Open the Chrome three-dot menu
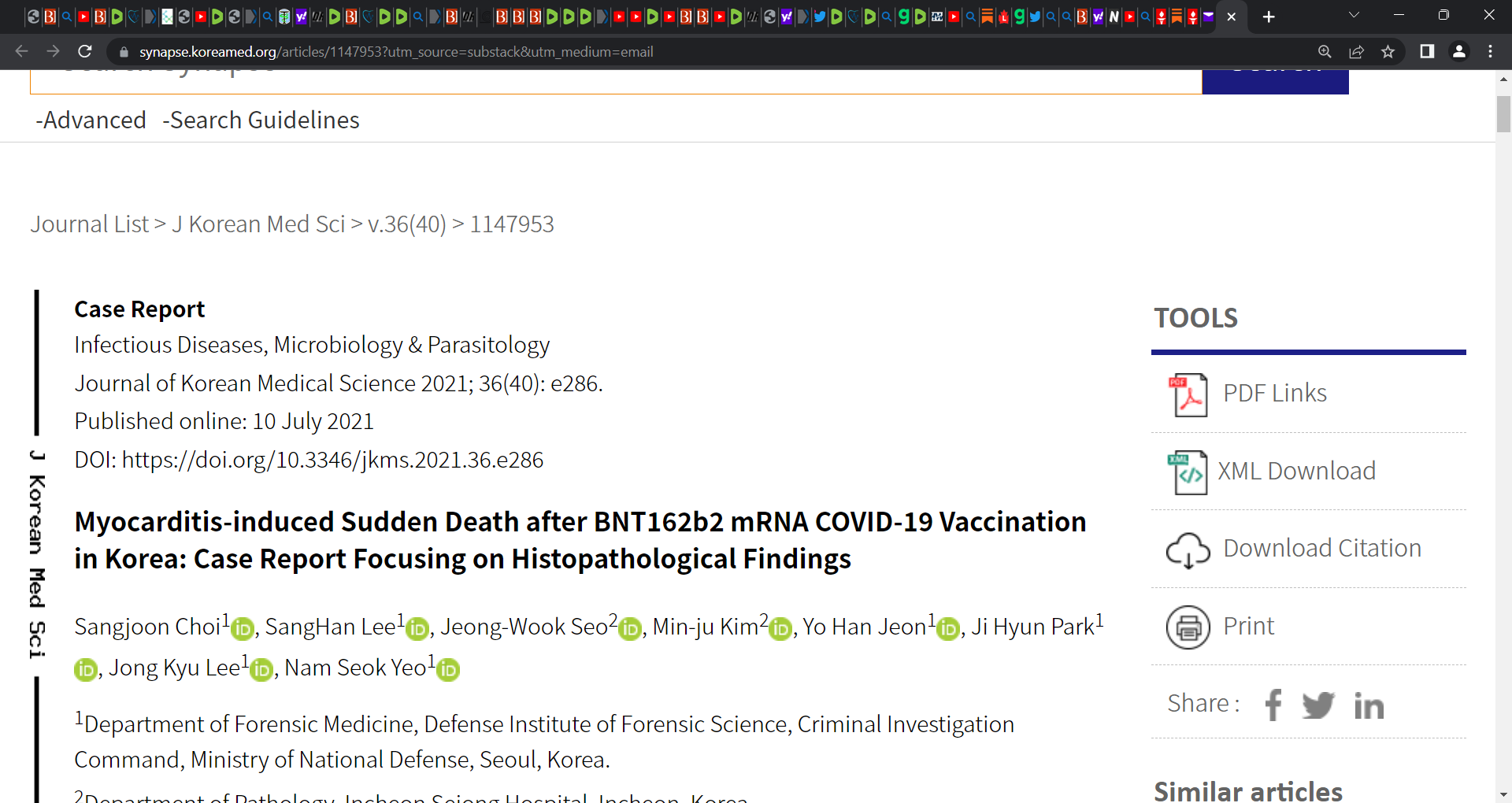 [1490, 51]
